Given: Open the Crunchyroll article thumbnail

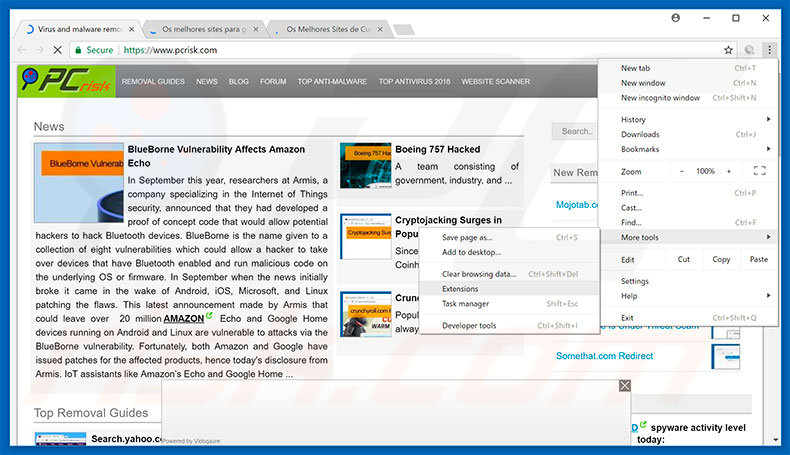Looking at the screenshot, I should pos(365,314).
